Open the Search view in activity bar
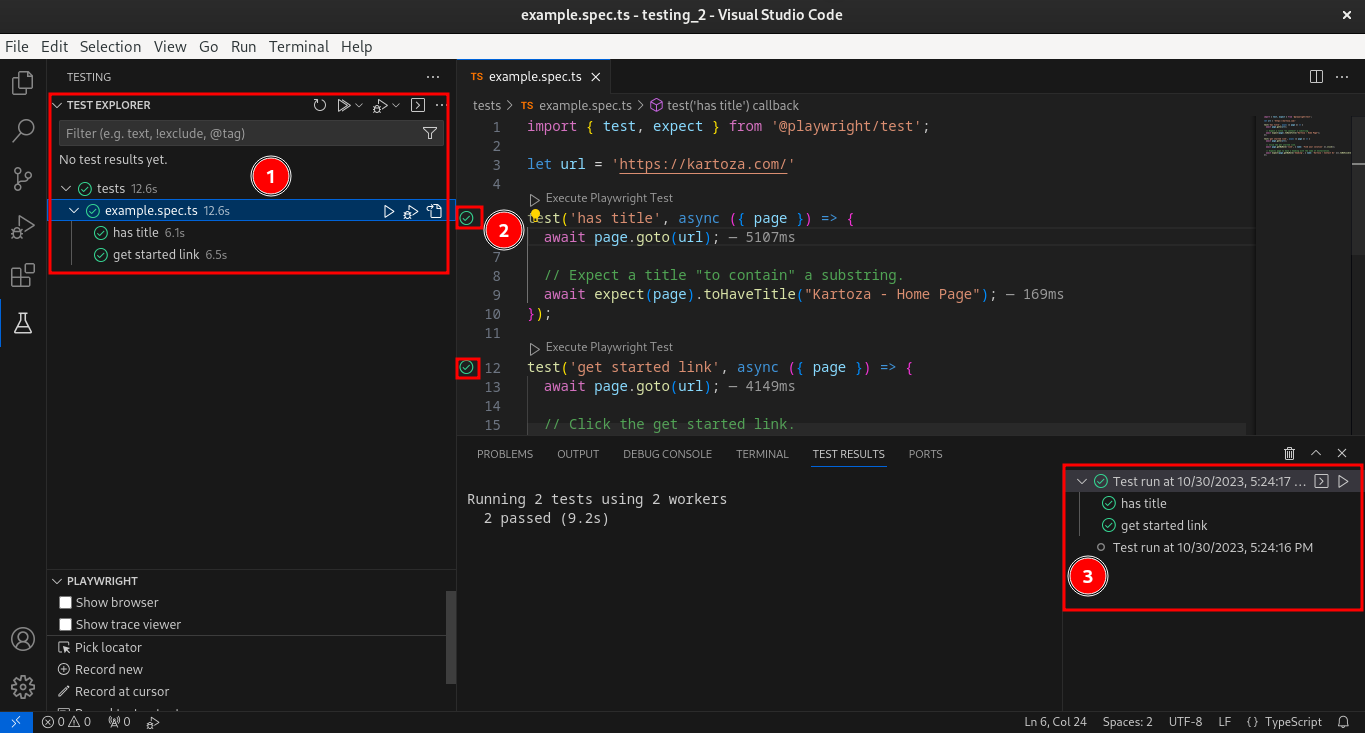 (x=23, y=131)
